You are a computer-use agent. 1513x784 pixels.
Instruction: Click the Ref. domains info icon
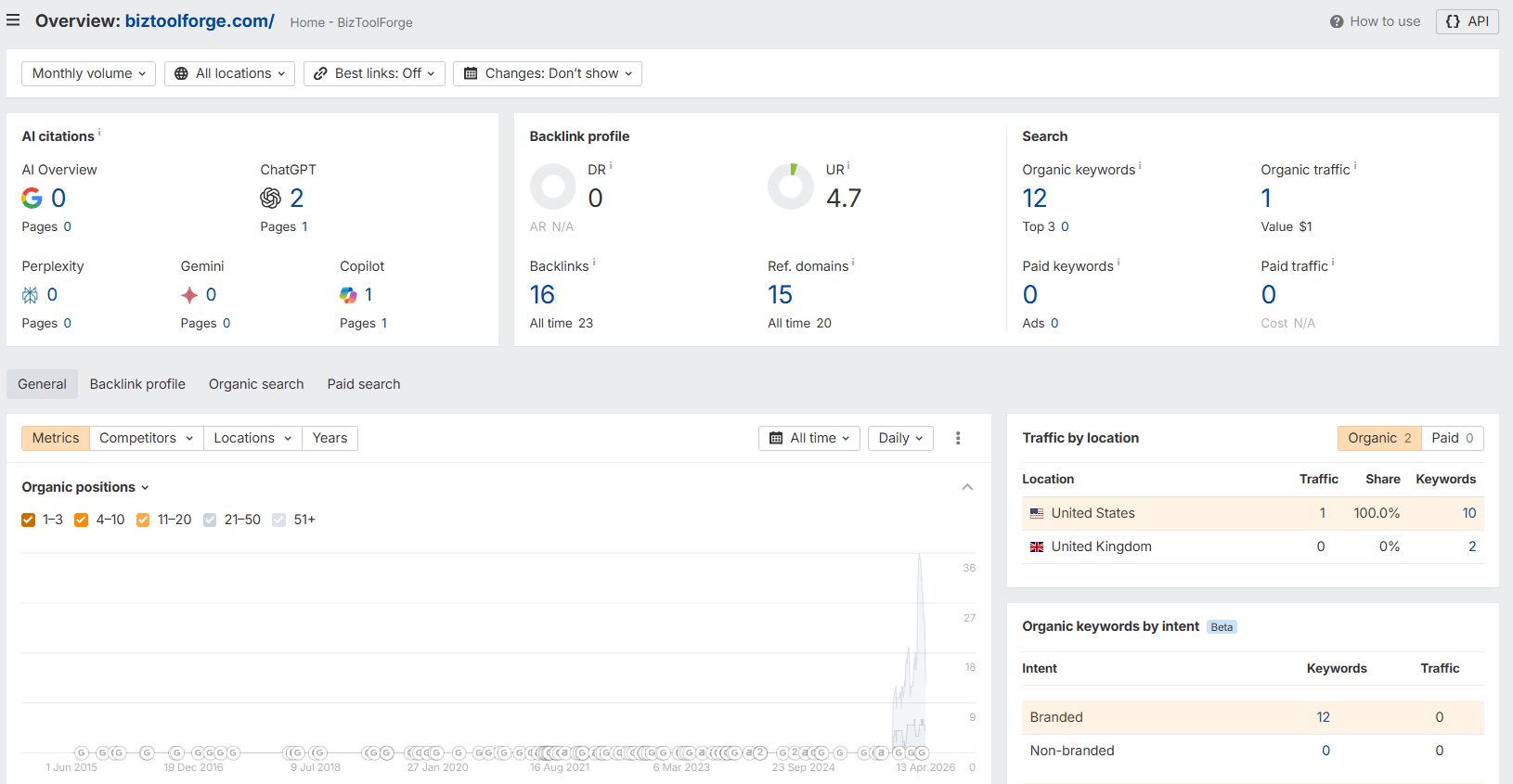click(853, 263)
